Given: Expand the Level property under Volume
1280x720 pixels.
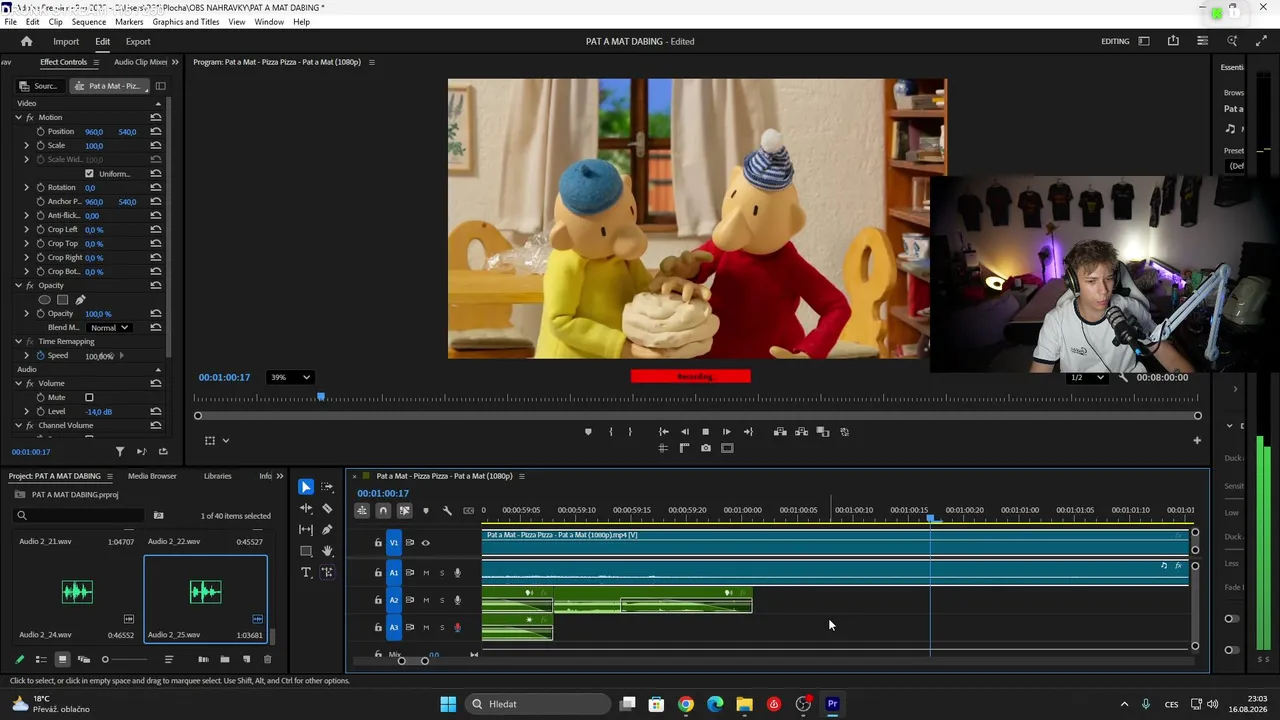Looking at the screenshot, I should pyautogui.click(x=27, y=411).
